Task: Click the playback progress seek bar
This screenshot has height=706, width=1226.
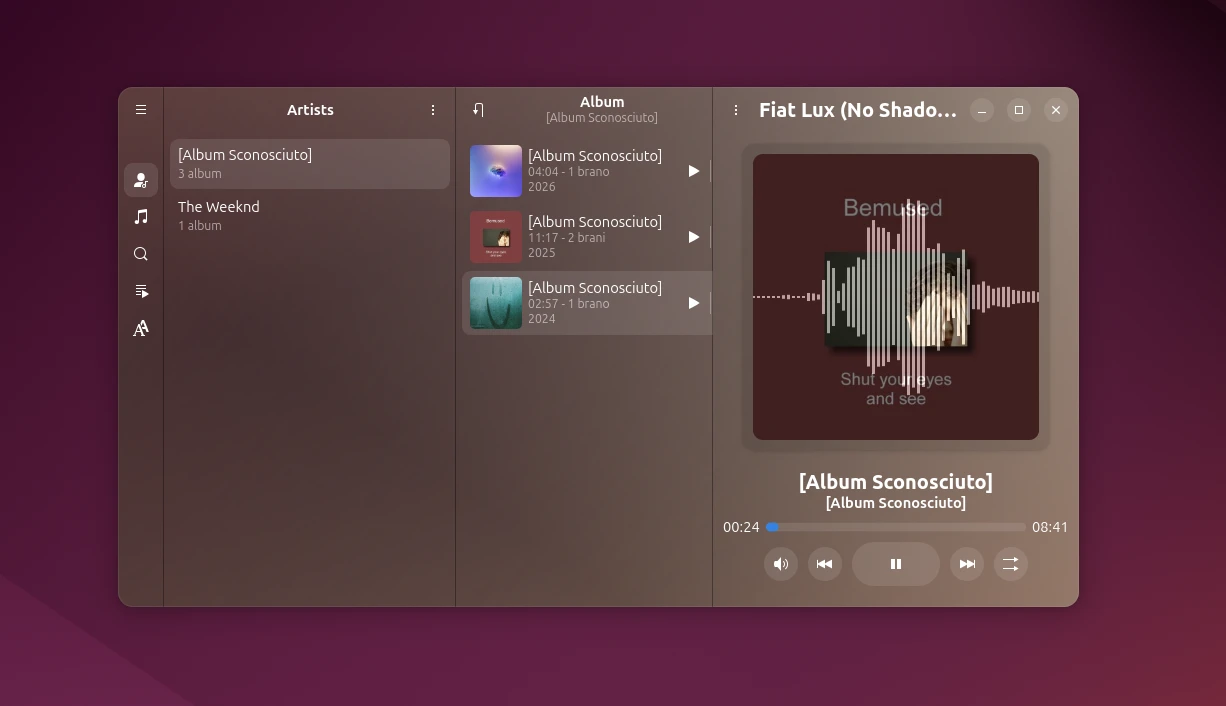Action: pos(896,527)
